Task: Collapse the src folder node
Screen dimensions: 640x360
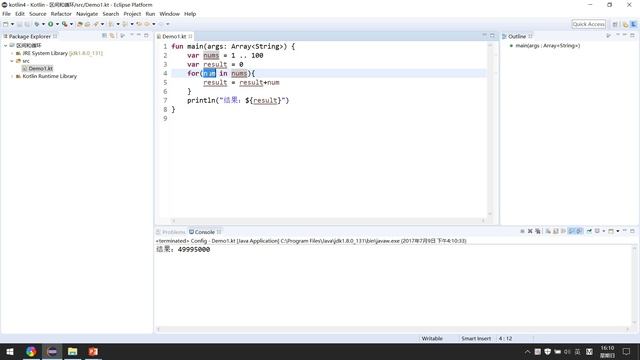Action: pos(12,61)
